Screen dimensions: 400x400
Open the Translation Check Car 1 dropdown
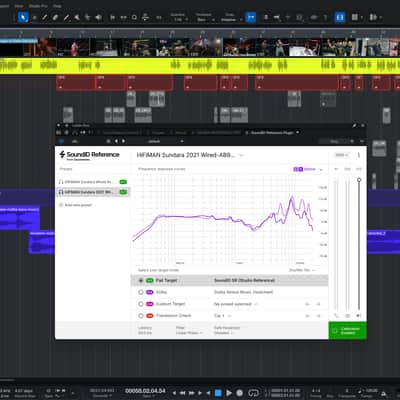[222, 316]
